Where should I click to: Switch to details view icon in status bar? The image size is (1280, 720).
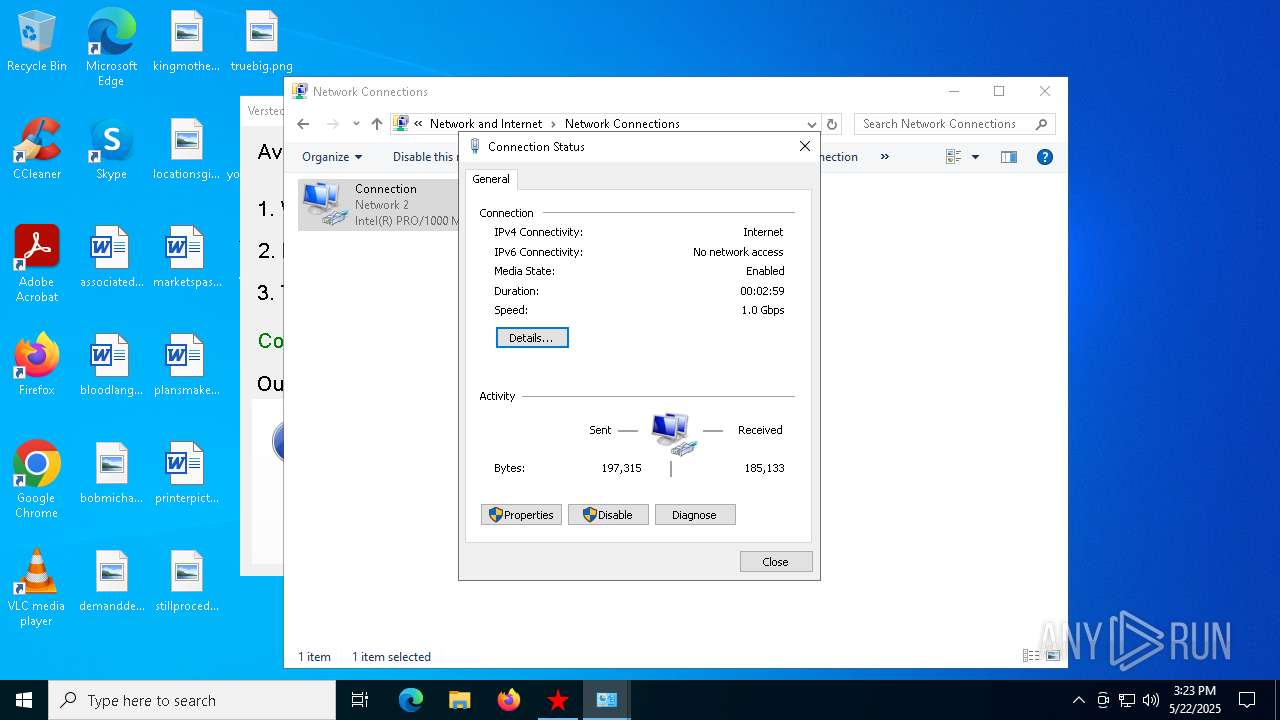tap(1031, 656)
